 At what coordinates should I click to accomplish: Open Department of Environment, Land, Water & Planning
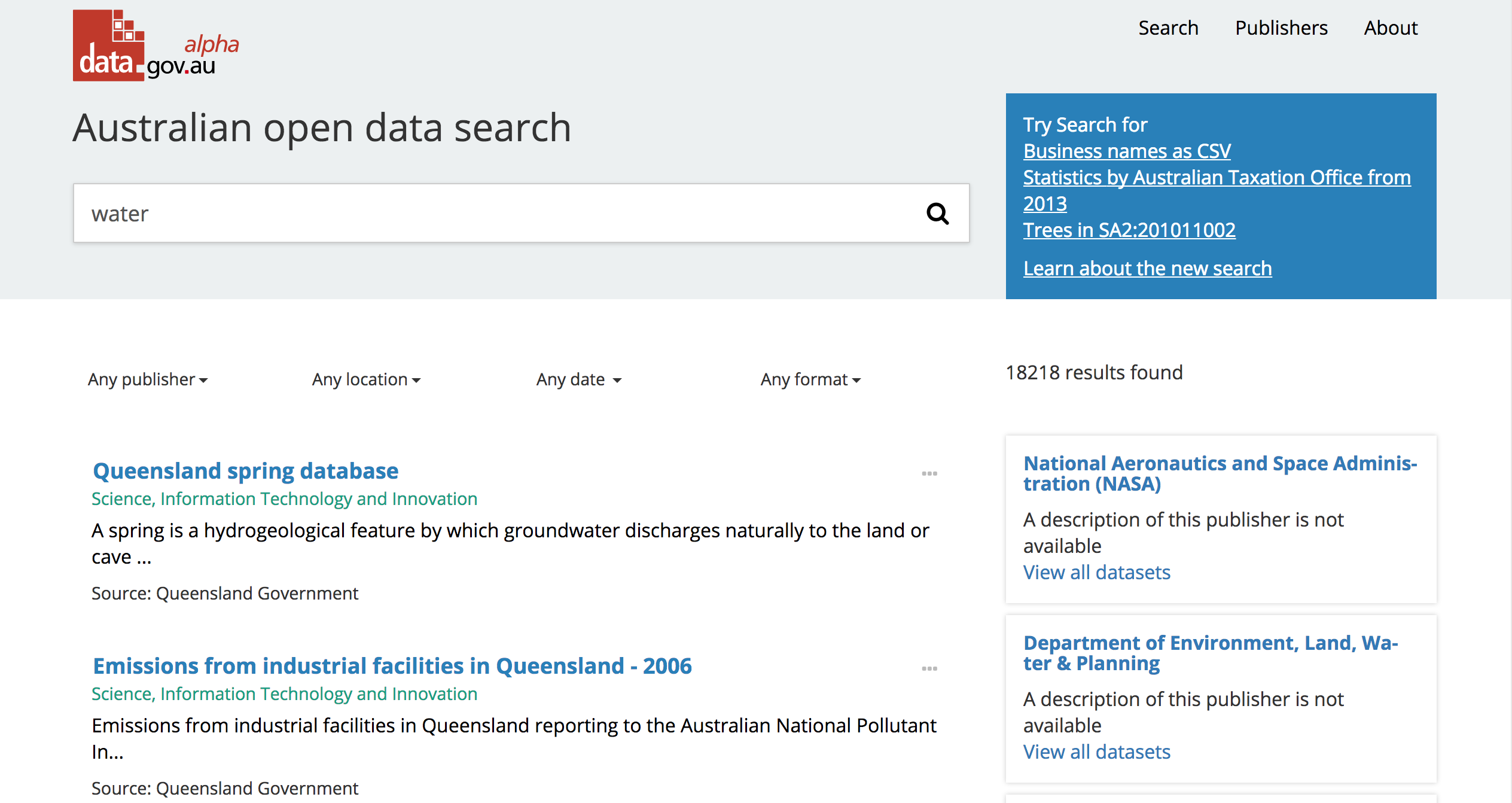(x=1211, y=653)
